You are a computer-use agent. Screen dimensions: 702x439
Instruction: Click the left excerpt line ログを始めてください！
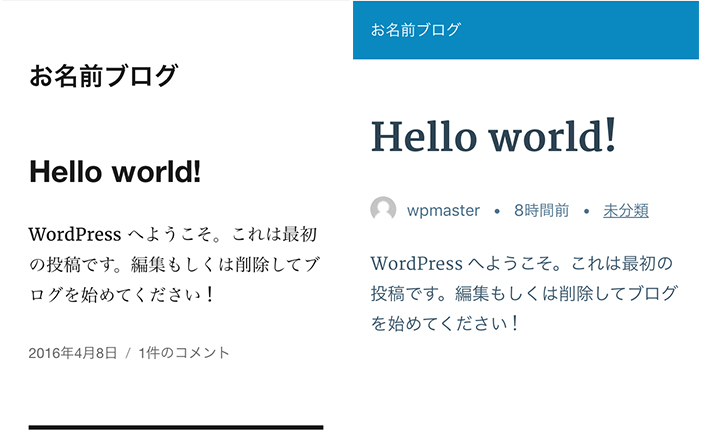(122, 295)
